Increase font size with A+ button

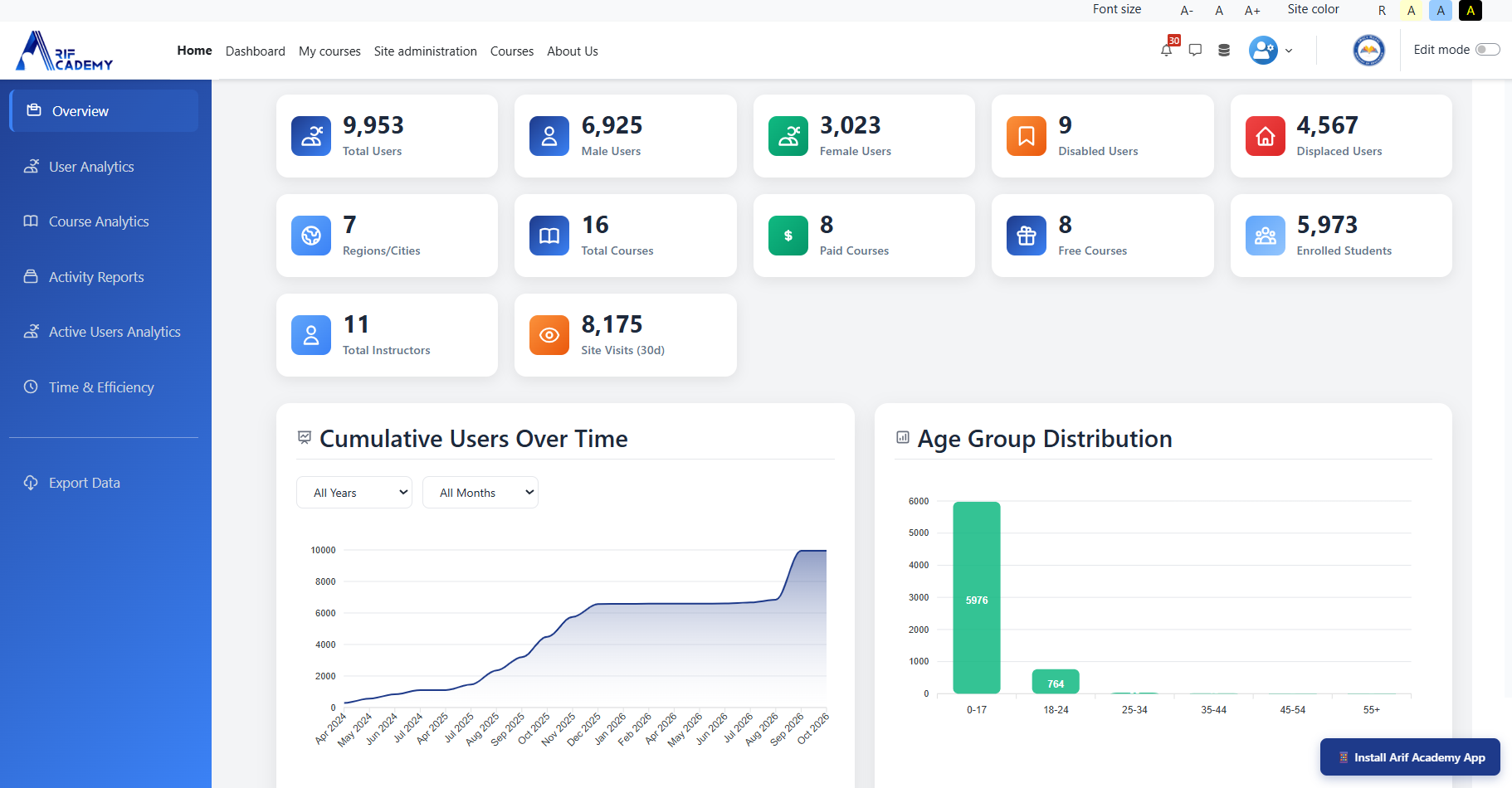pyautogui.click(x=1252, y=11)
